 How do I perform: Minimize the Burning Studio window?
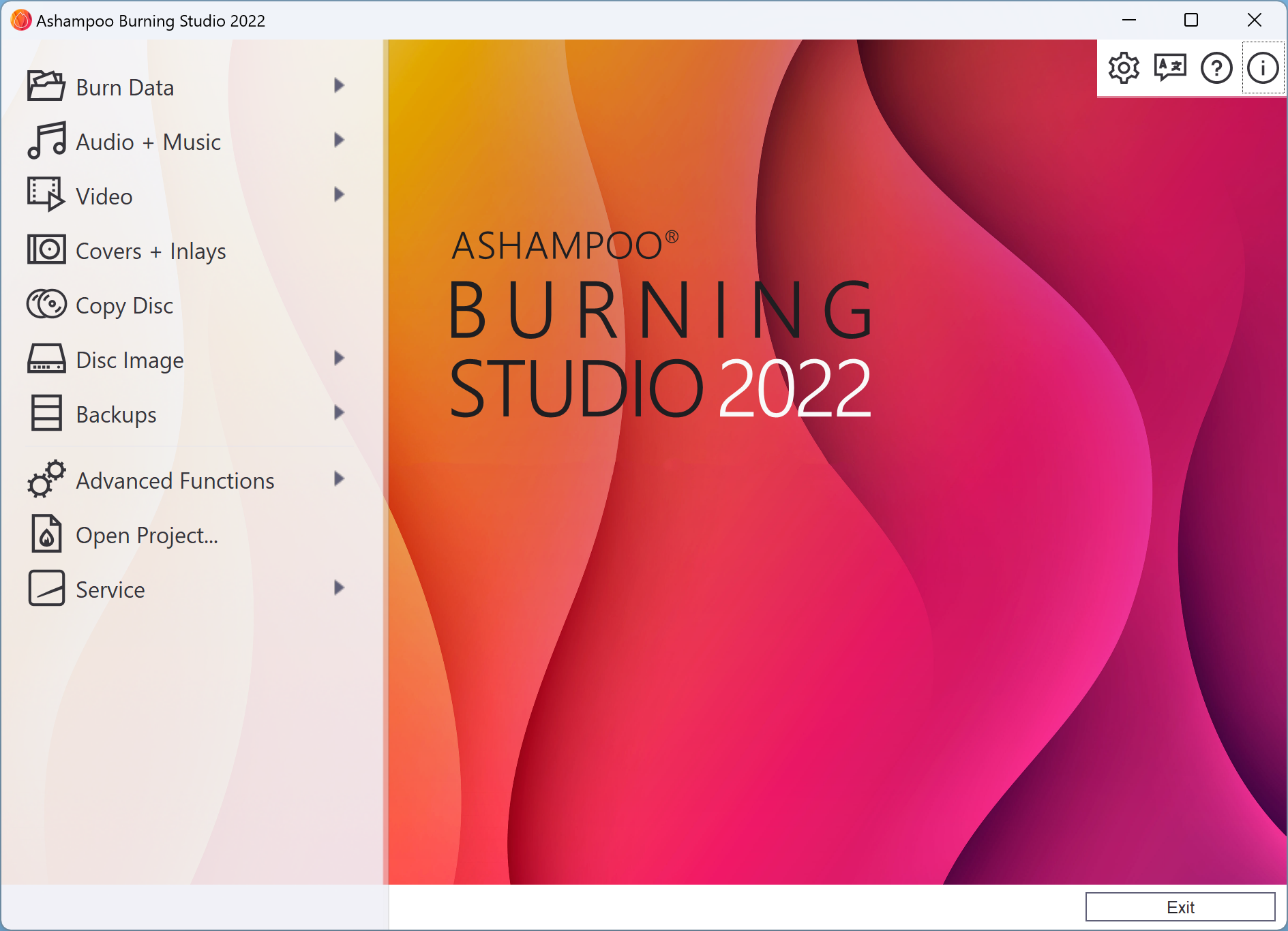pos(1129,20)
